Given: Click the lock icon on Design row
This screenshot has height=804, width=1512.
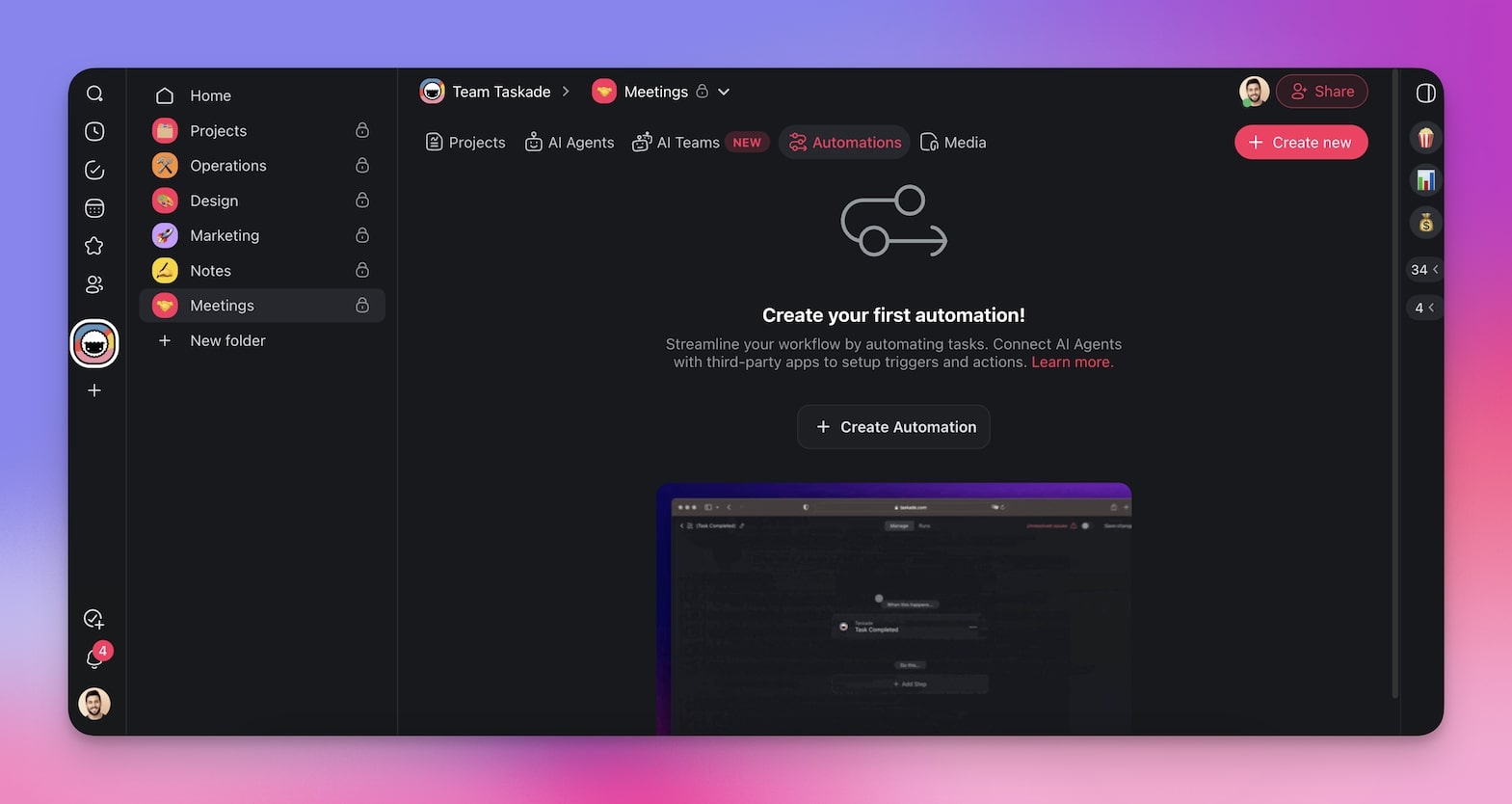Looking at the screenshot, I should click(x=362, y=200).
